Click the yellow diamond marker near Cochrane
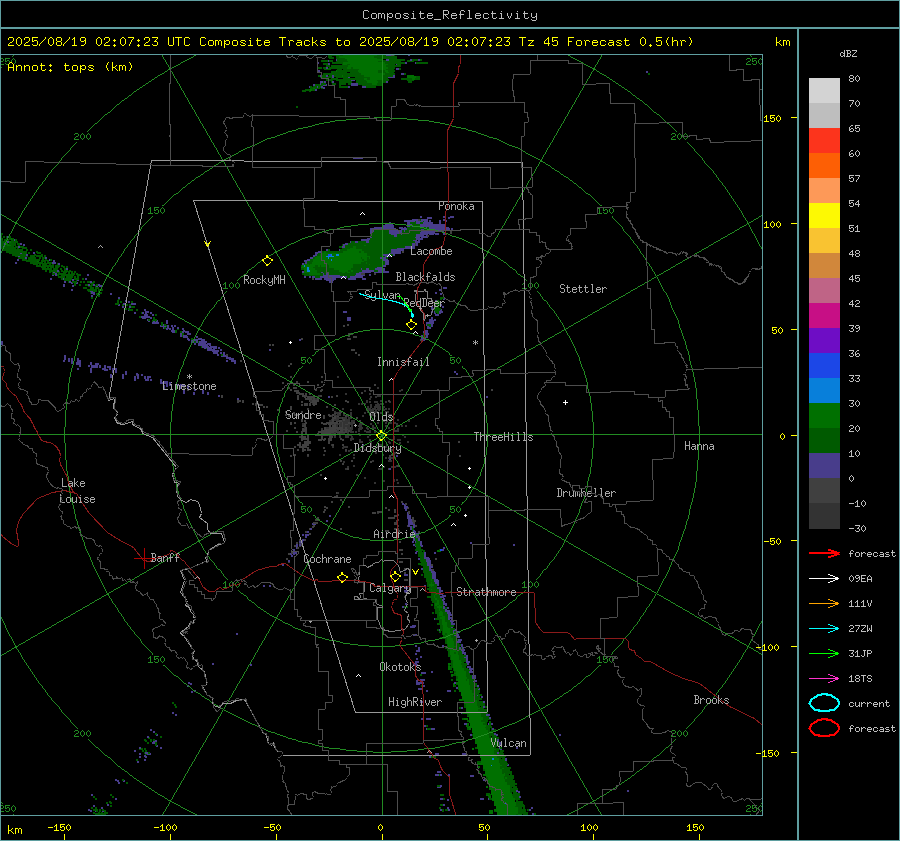The height and width of the screenshot is (841, 900). point(342,577)
